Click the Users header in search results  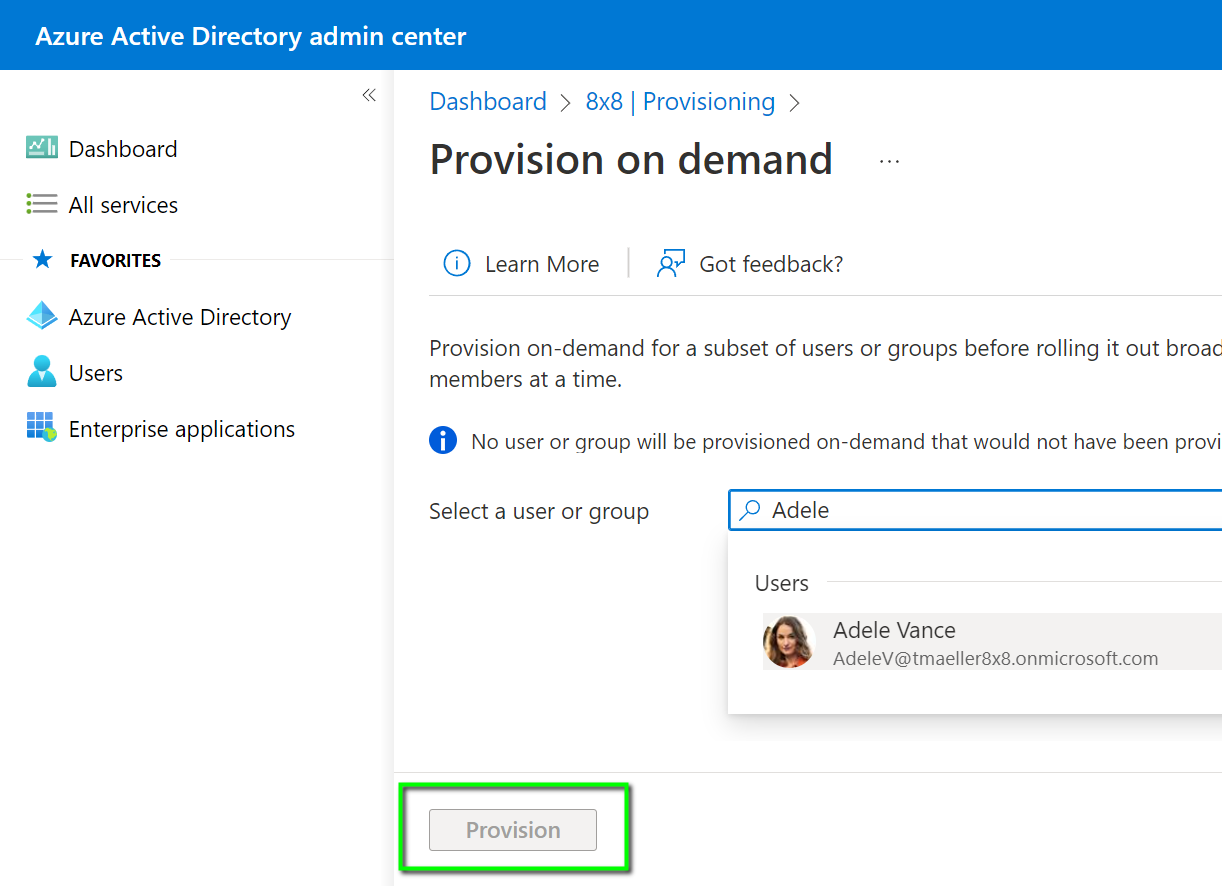tap(782, 583)
